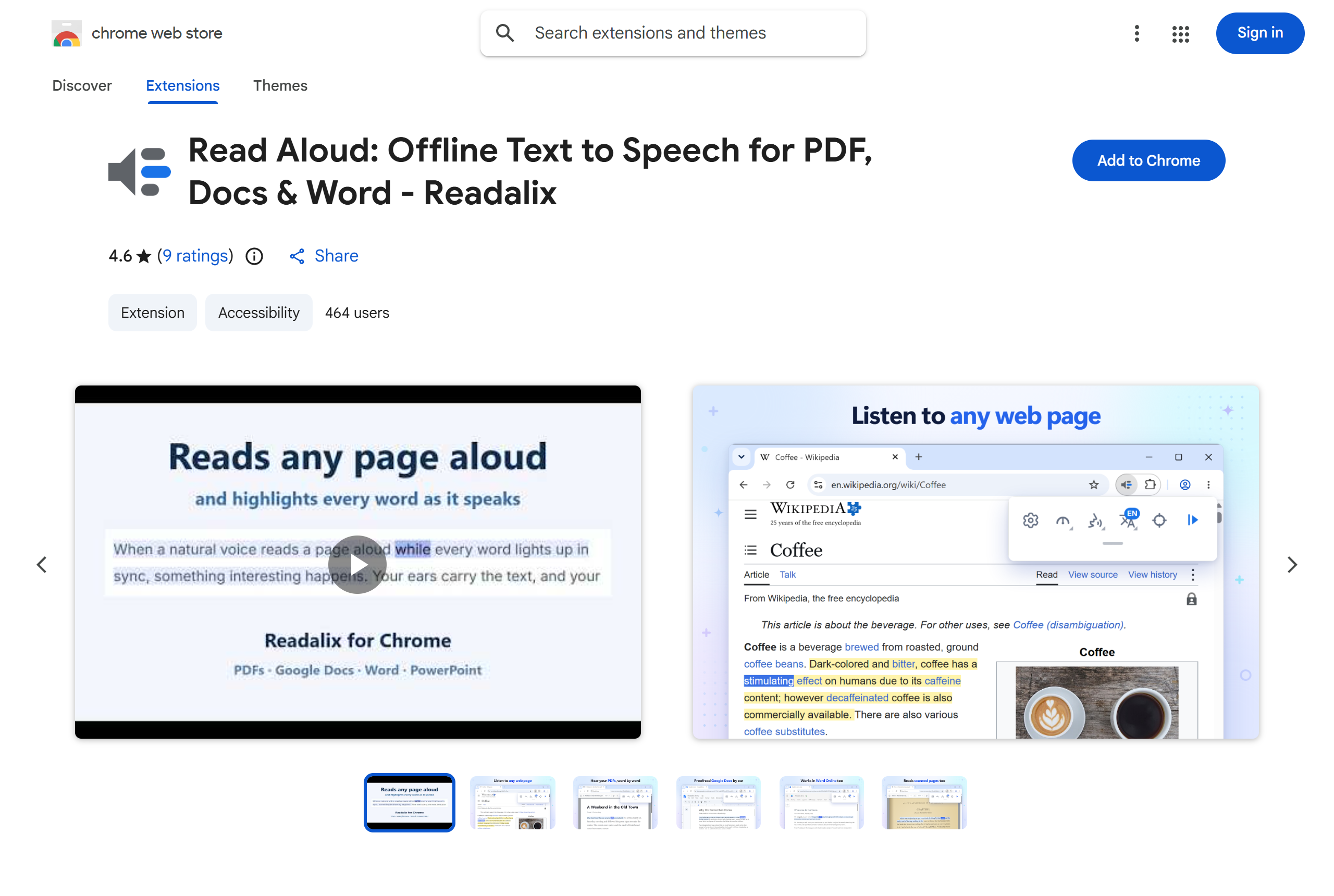
Task: Open the ratings info icon
Action: click(x=254, y=256)
